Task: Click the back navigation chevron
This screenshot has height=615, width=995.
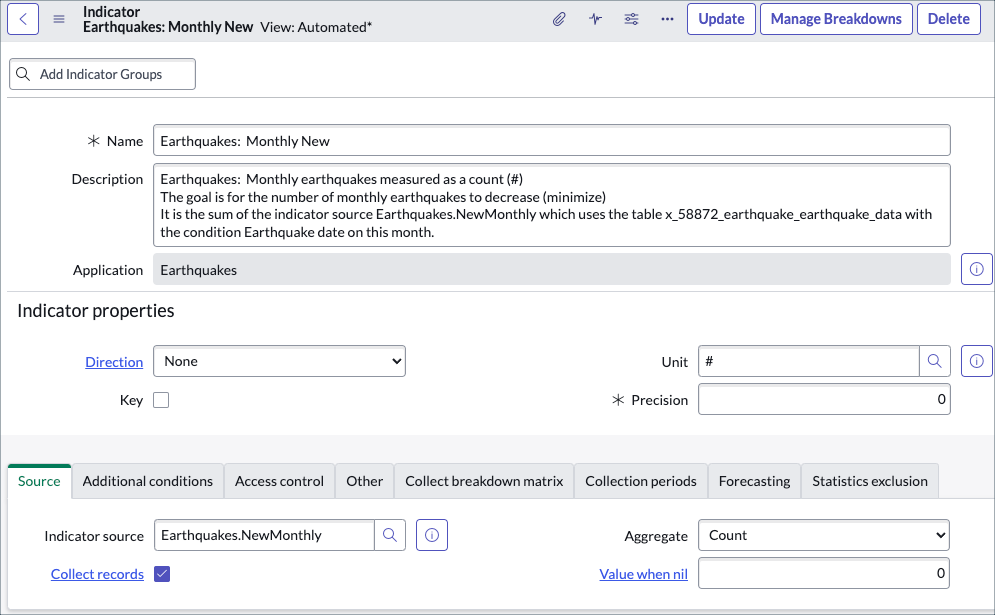Action: 22,19
